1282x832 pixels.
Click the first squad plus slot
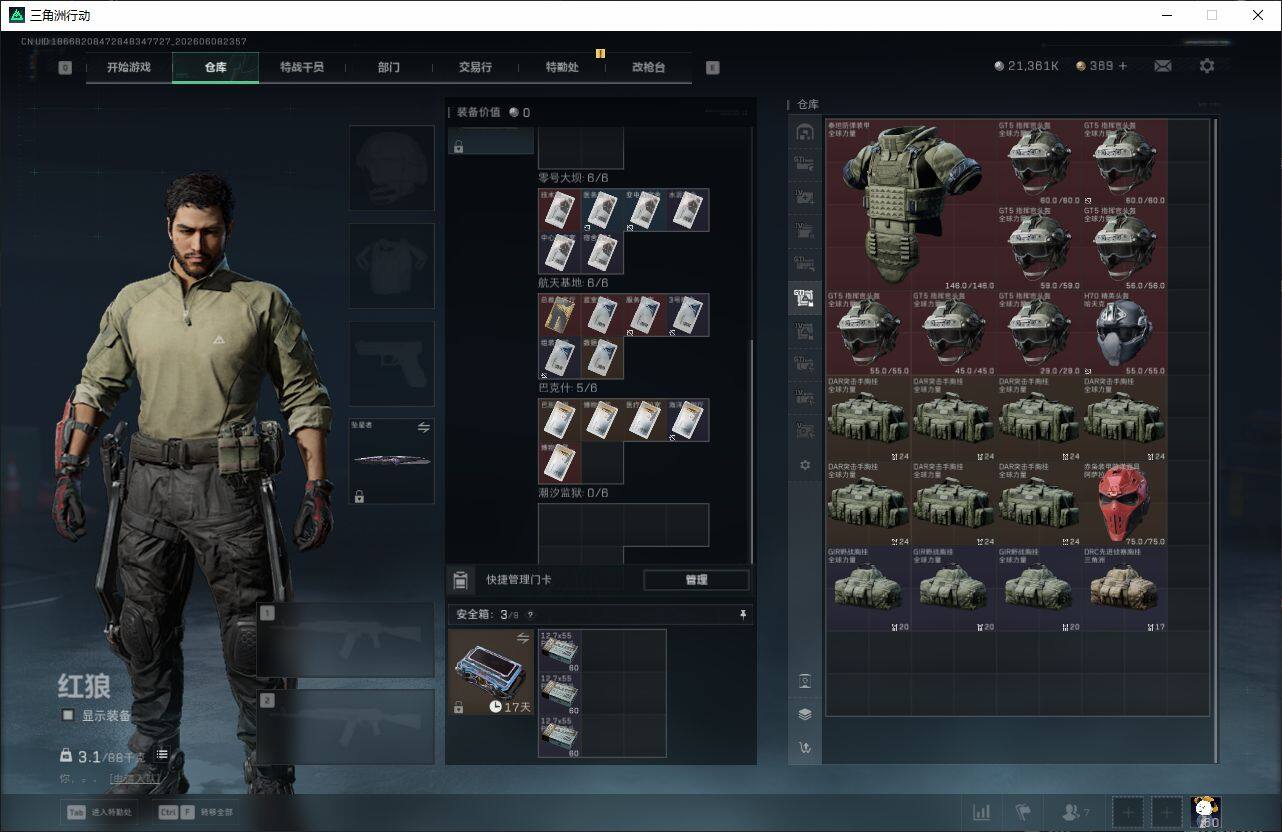coord(1128,812)
